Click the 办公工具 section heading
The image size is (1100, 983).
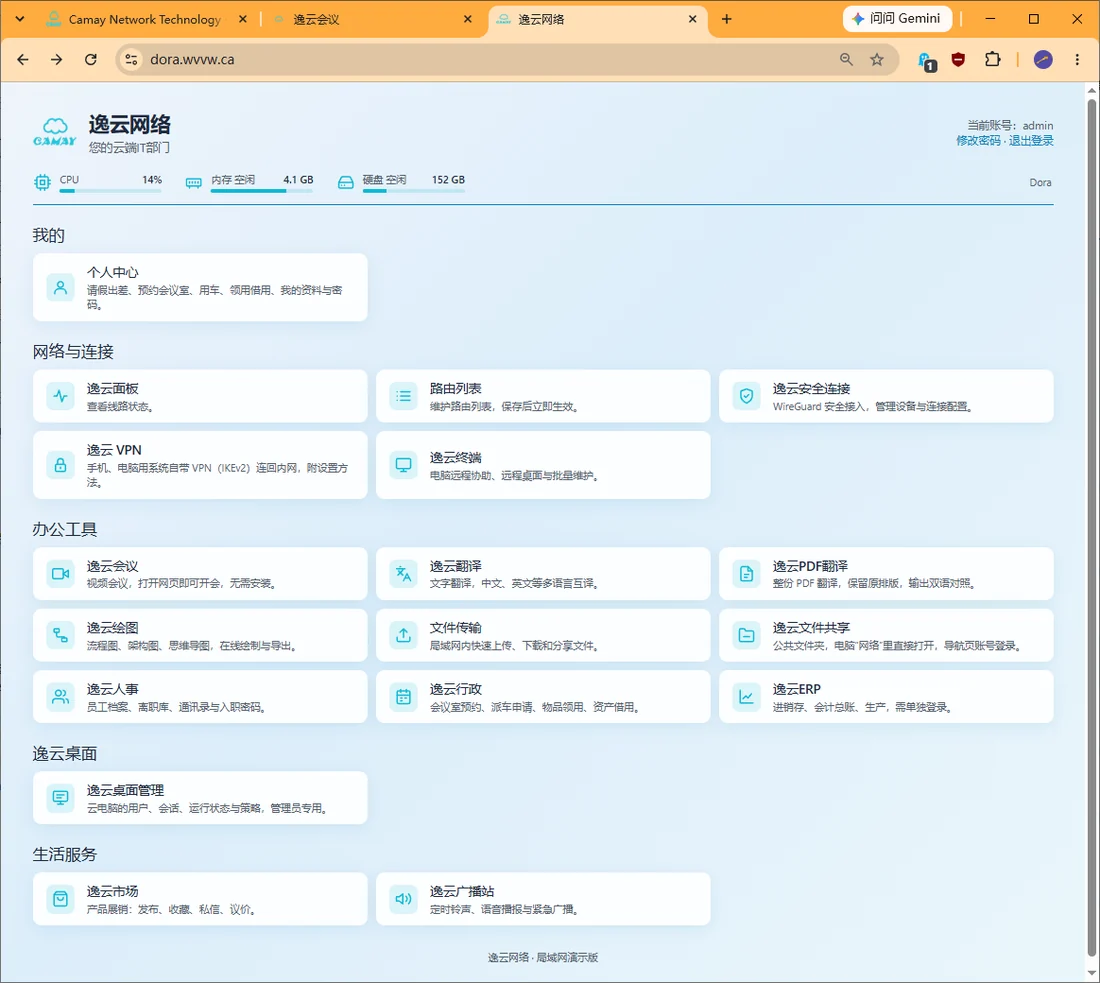pos(65,529)
